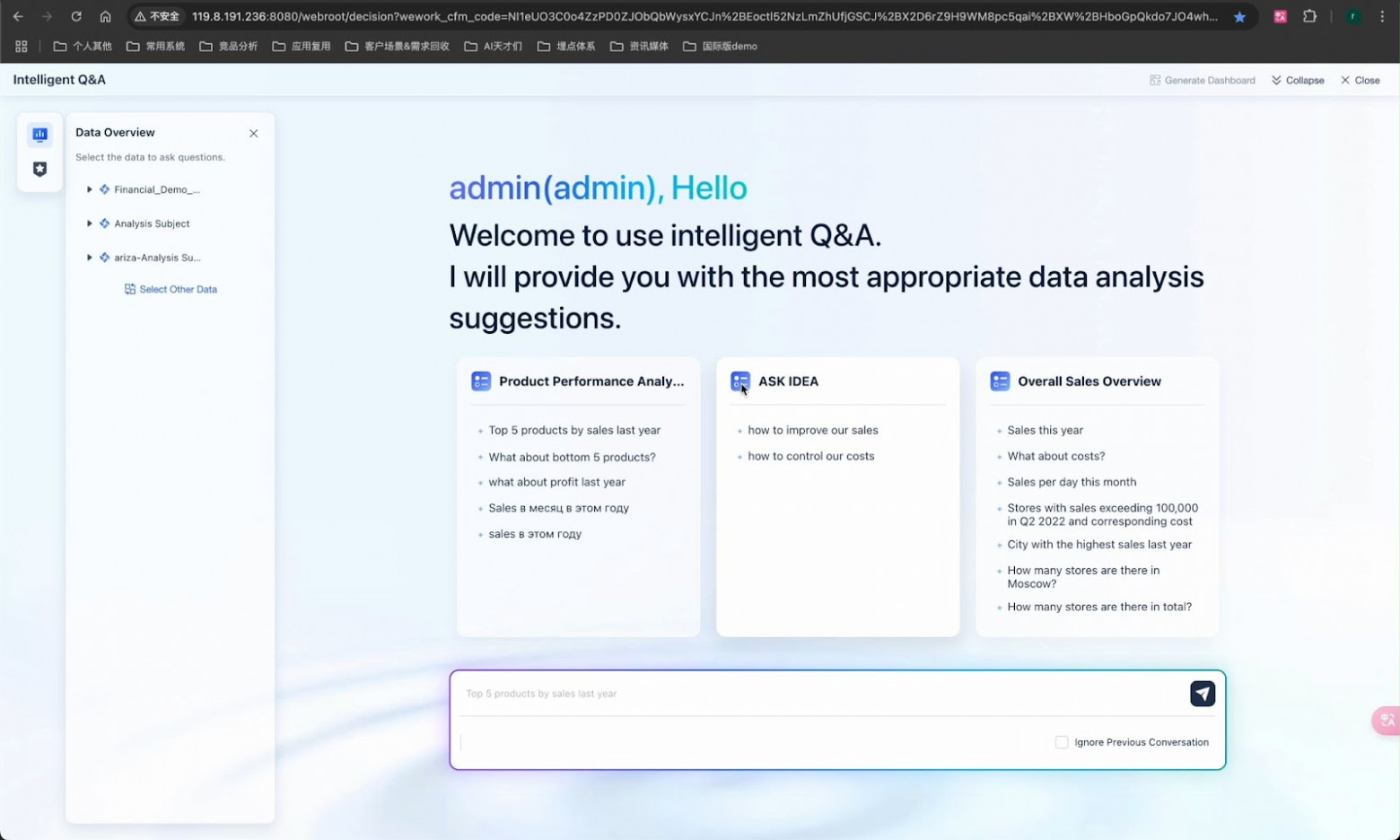The width and height of the screenshot is (1400, 840).
Task: Ask 'What about bottom 5 products?'
Action: [572, 457]
